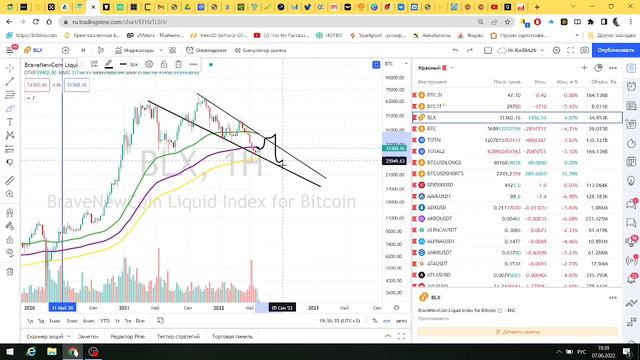Open the Индикаторы indicators dialog
The image size is (640, 360).
(134, 50)
